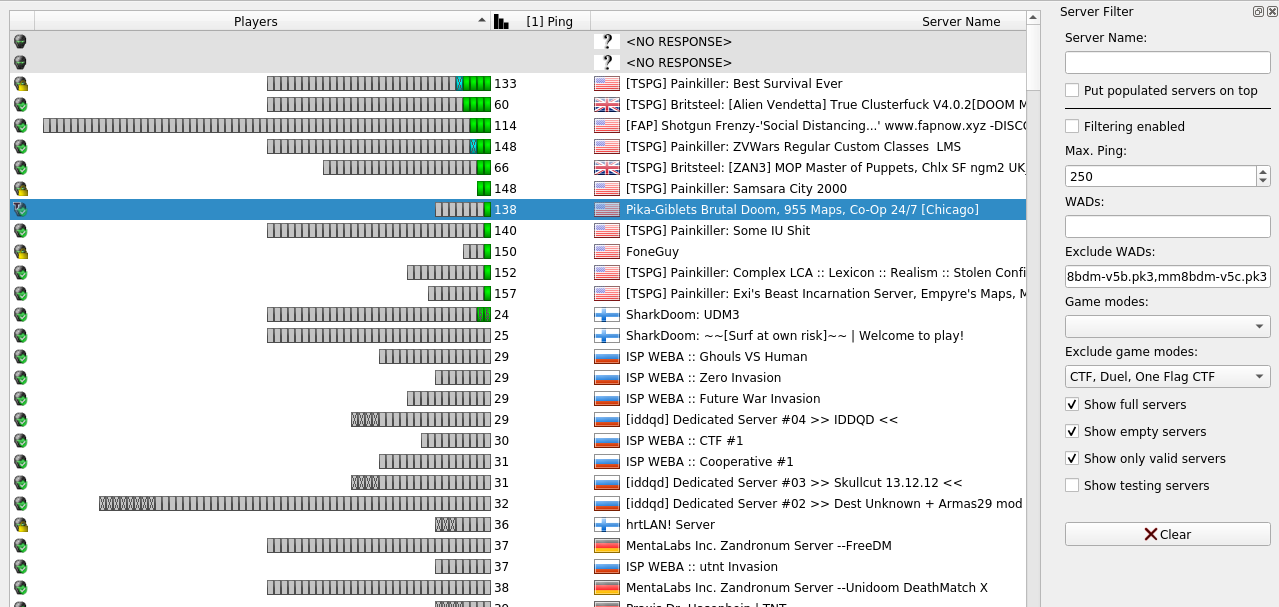Screen dimensions: 1279x607
Task: Click the question mark icon in first NO RESPONSE row
Action: click(x=606, y=42)
